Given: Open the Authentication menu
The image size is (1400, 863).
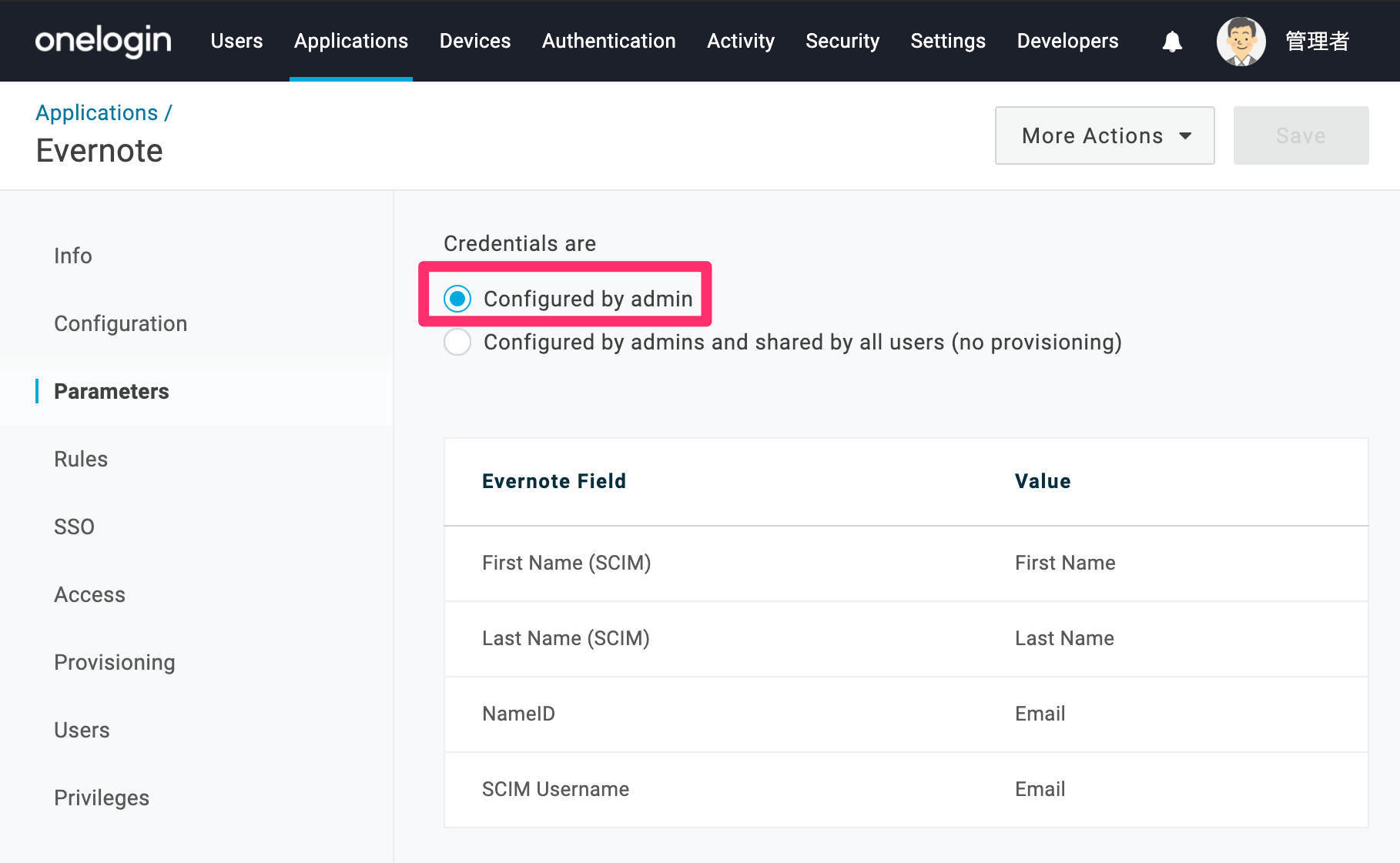Looking at the screenshot, I should (608, 41).
